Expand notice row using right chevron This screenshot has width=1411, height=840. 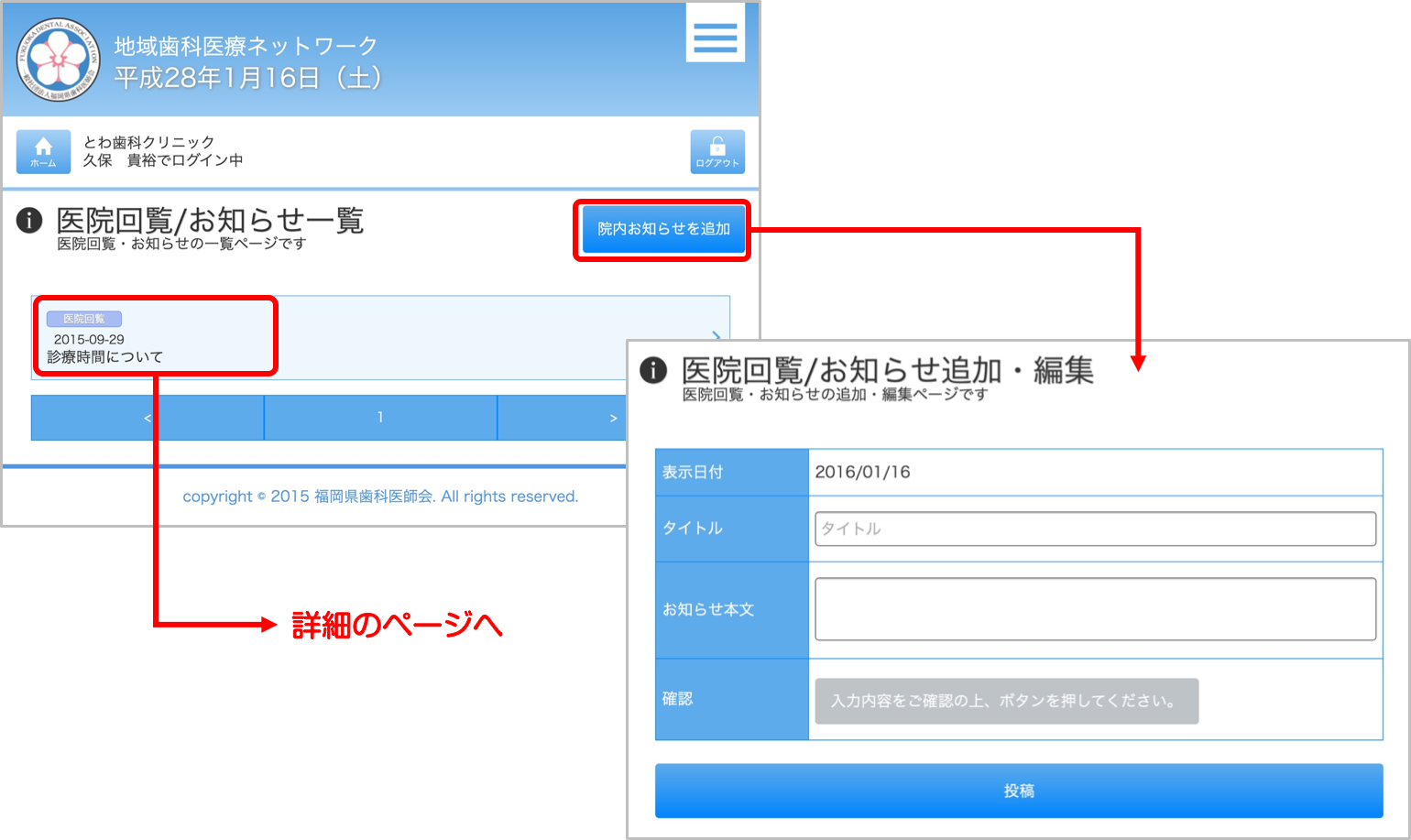coord(716,335)
